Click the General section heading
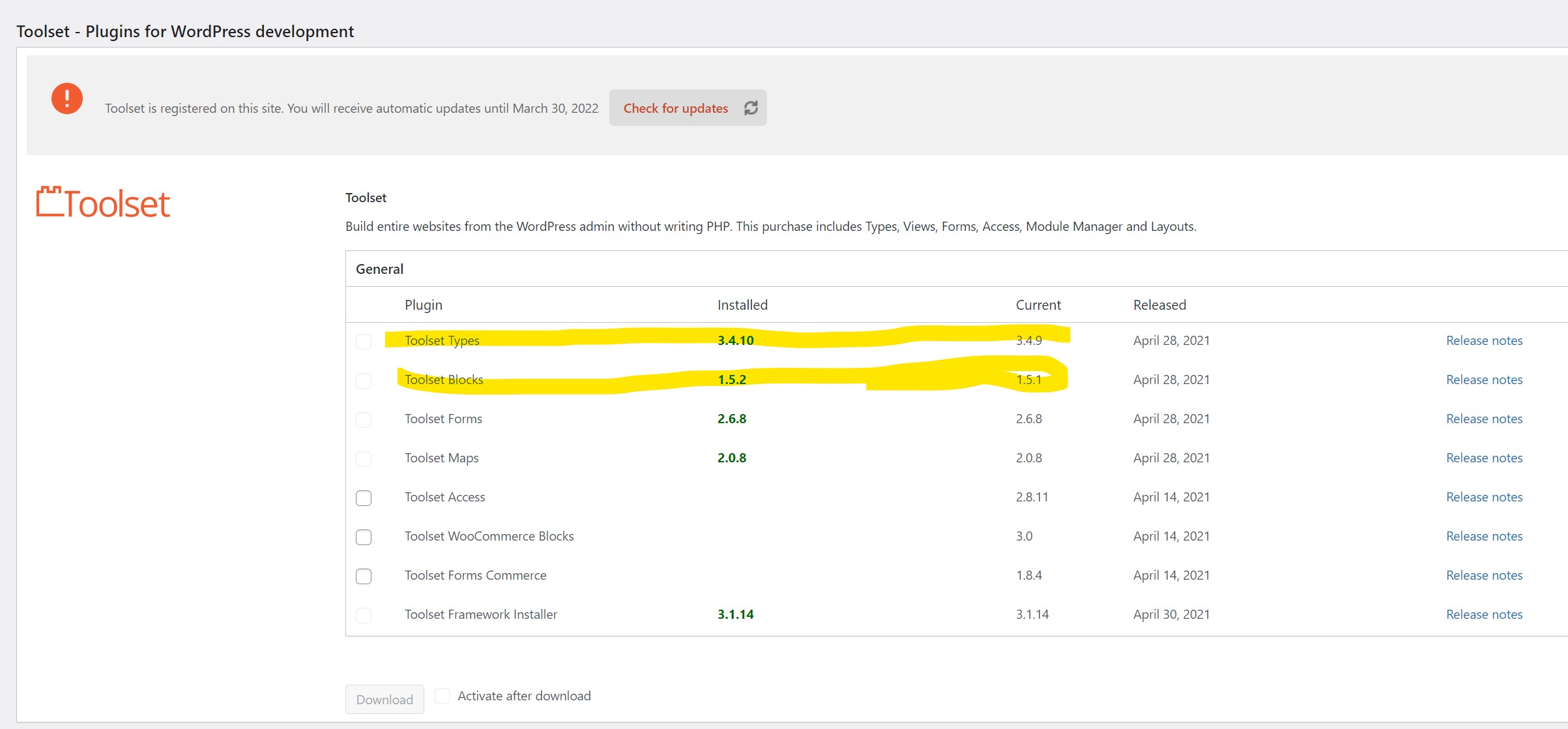This screenshot has width=1568, height=729. (379, 269)
